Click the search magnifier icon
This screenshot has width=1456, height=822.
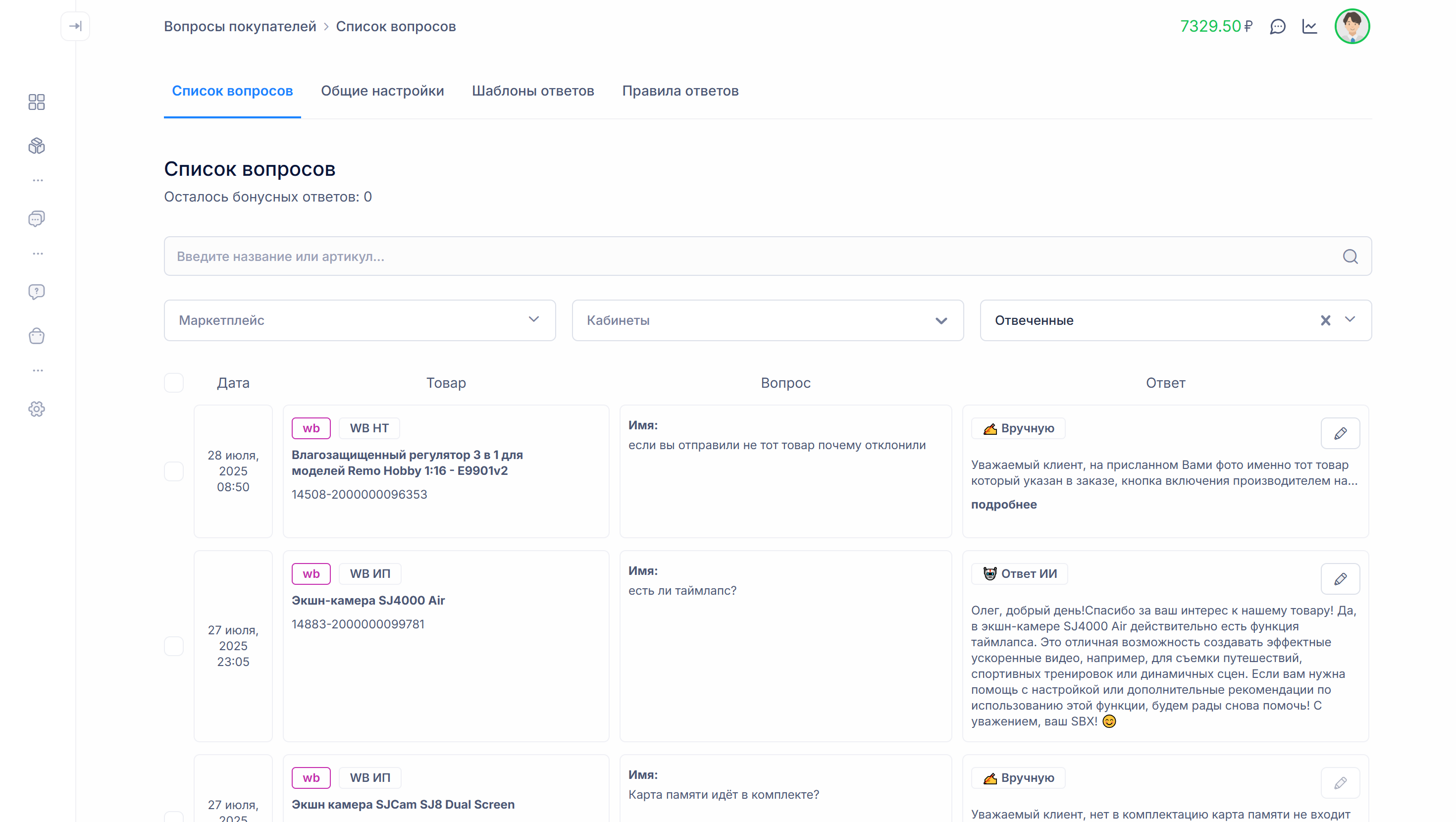[x=1351, y=257]
